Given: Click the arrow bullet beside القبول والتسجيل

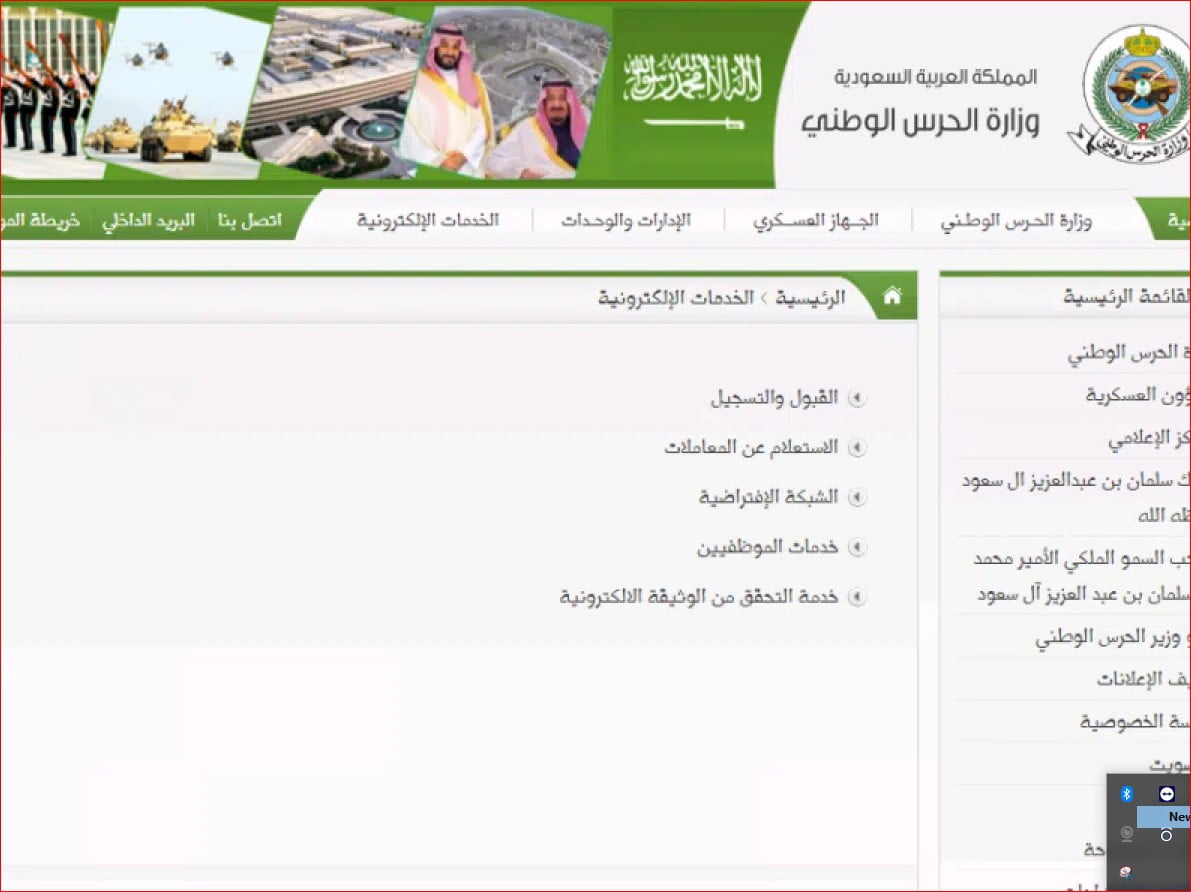Looking at the screenshot, I should pyautogui.click(x=856, y=398).
